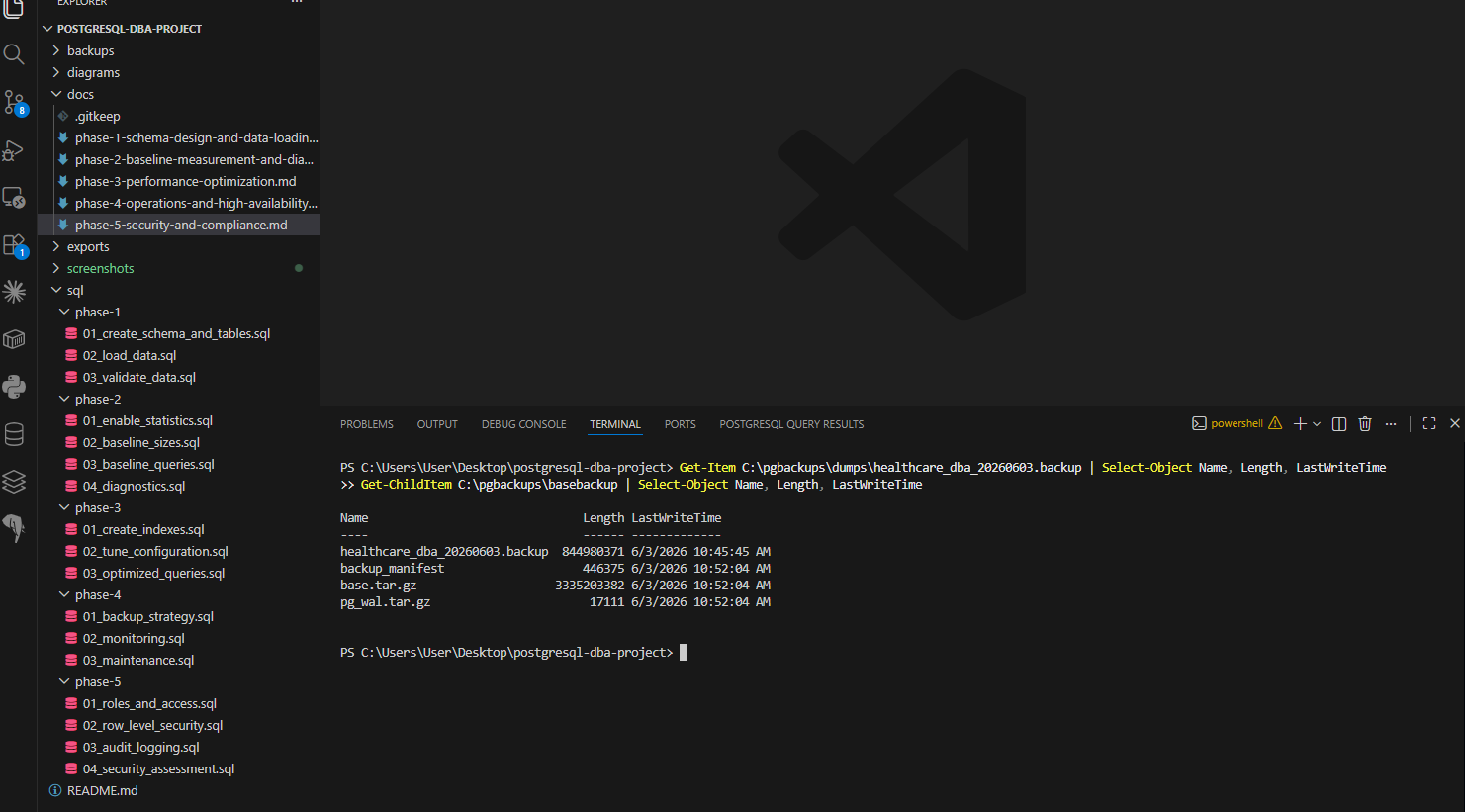The image size is (1465, 812).
Task: Open phase-2-baseline-measurement markdown file
Action: coord(178,159)
